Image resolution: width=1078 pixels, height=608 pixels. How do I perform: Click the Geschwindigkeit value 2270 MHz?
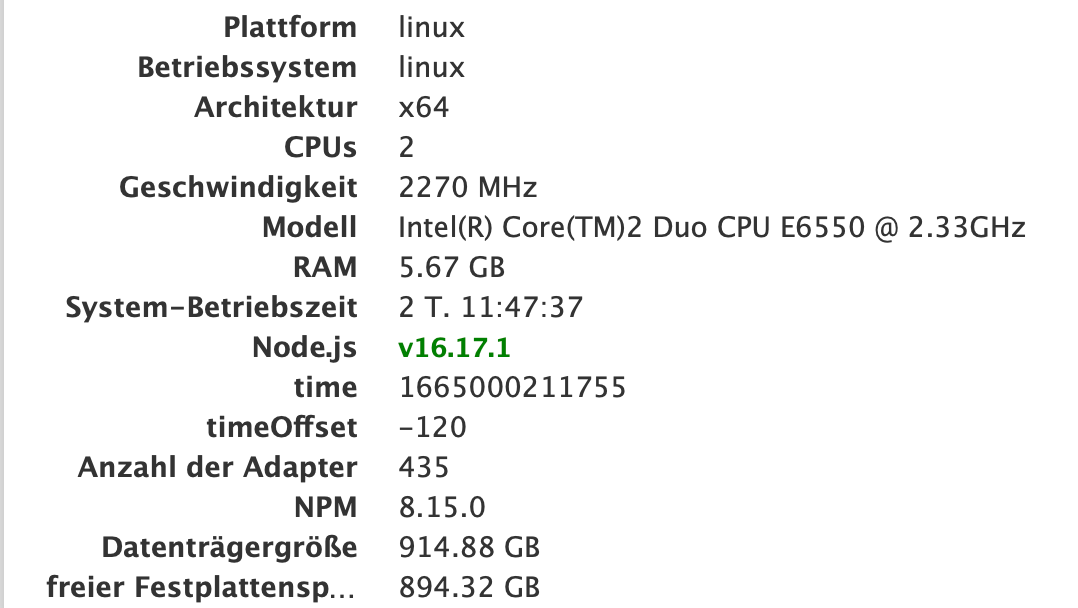point(467,188)
